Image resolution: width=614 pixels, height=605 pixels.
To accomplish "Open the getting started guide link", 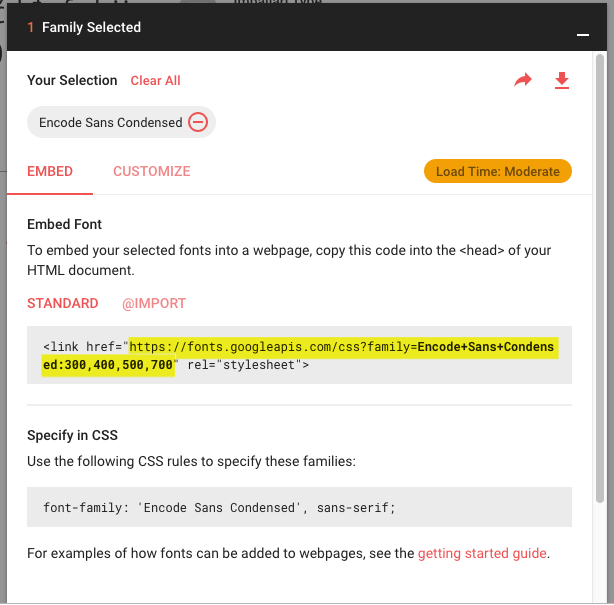I will click(x=482, y=553).
